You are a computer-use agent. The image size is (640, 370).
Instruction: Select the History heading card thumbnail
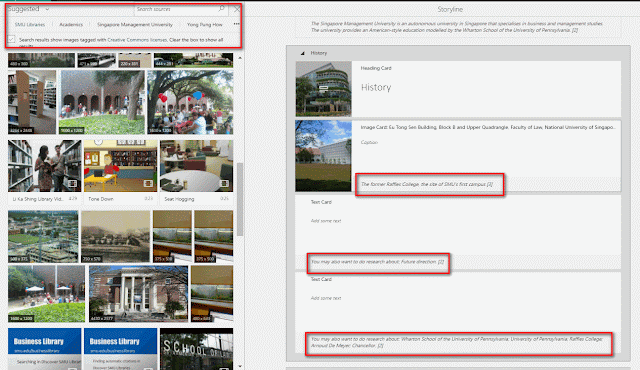[x=323, y=89]
